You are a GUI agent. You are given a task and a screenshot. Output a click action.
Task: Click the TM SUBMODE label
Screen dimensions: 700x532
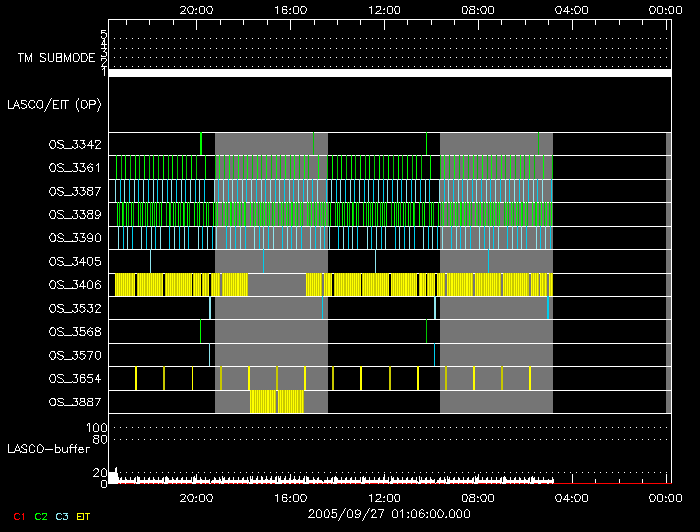tap(55, 58)
